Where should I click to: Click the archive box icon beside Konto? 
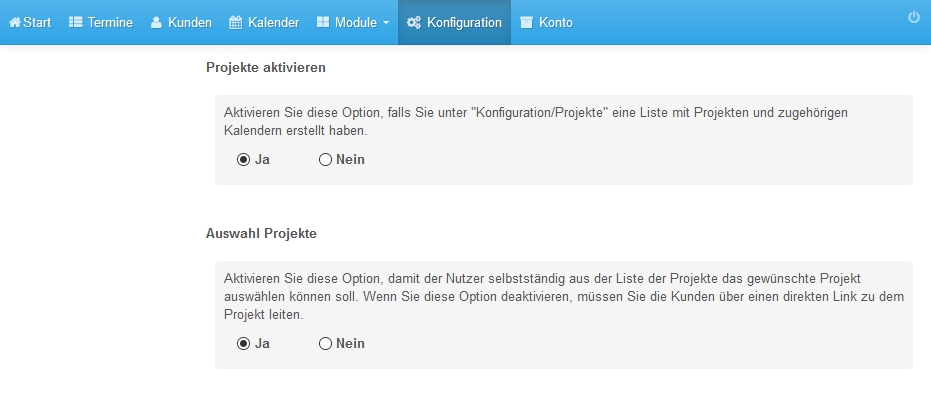(x=526, y=23)
